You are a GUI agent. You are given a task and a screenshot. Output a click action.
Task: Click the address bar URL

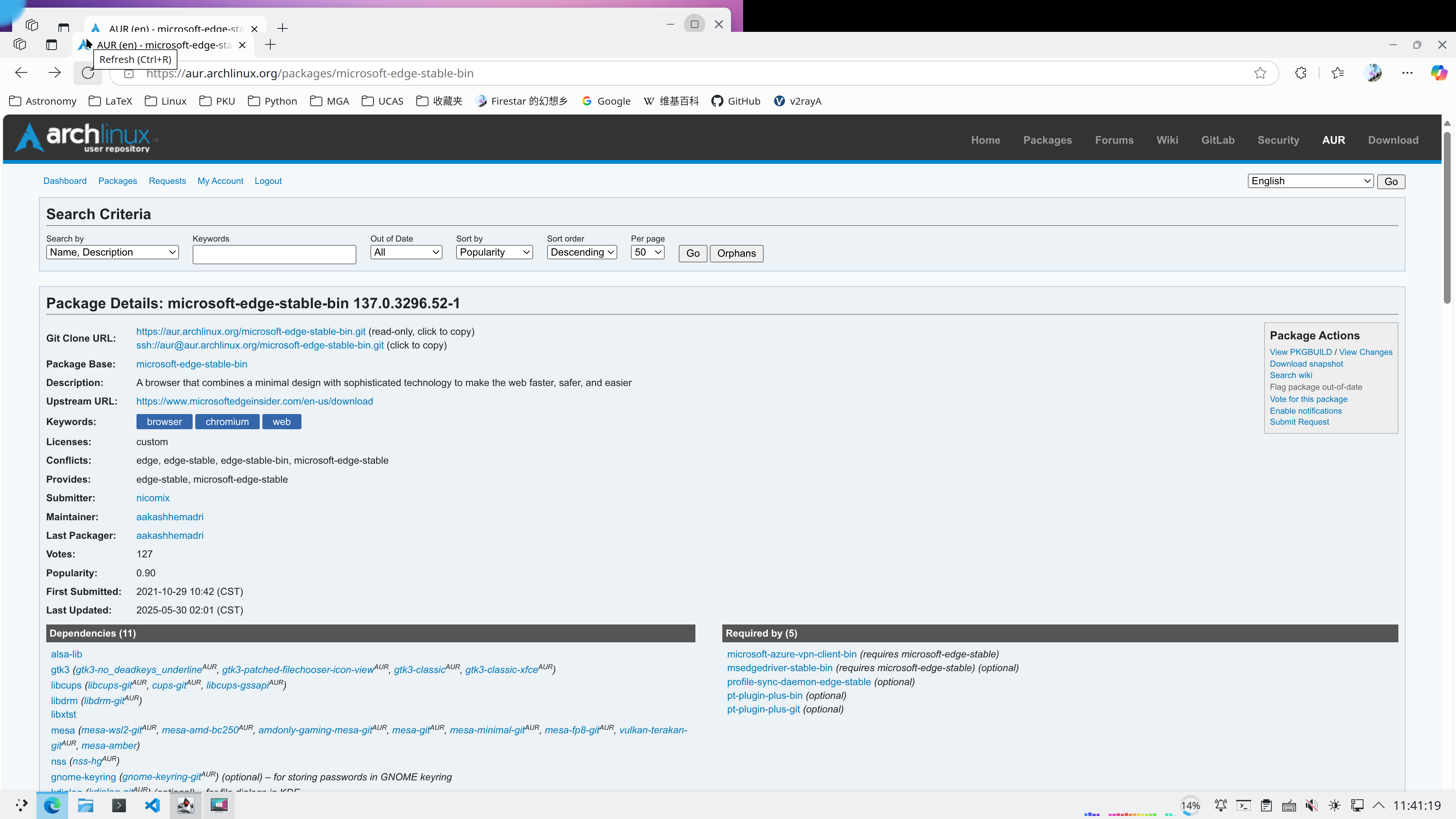pos(310,74)
